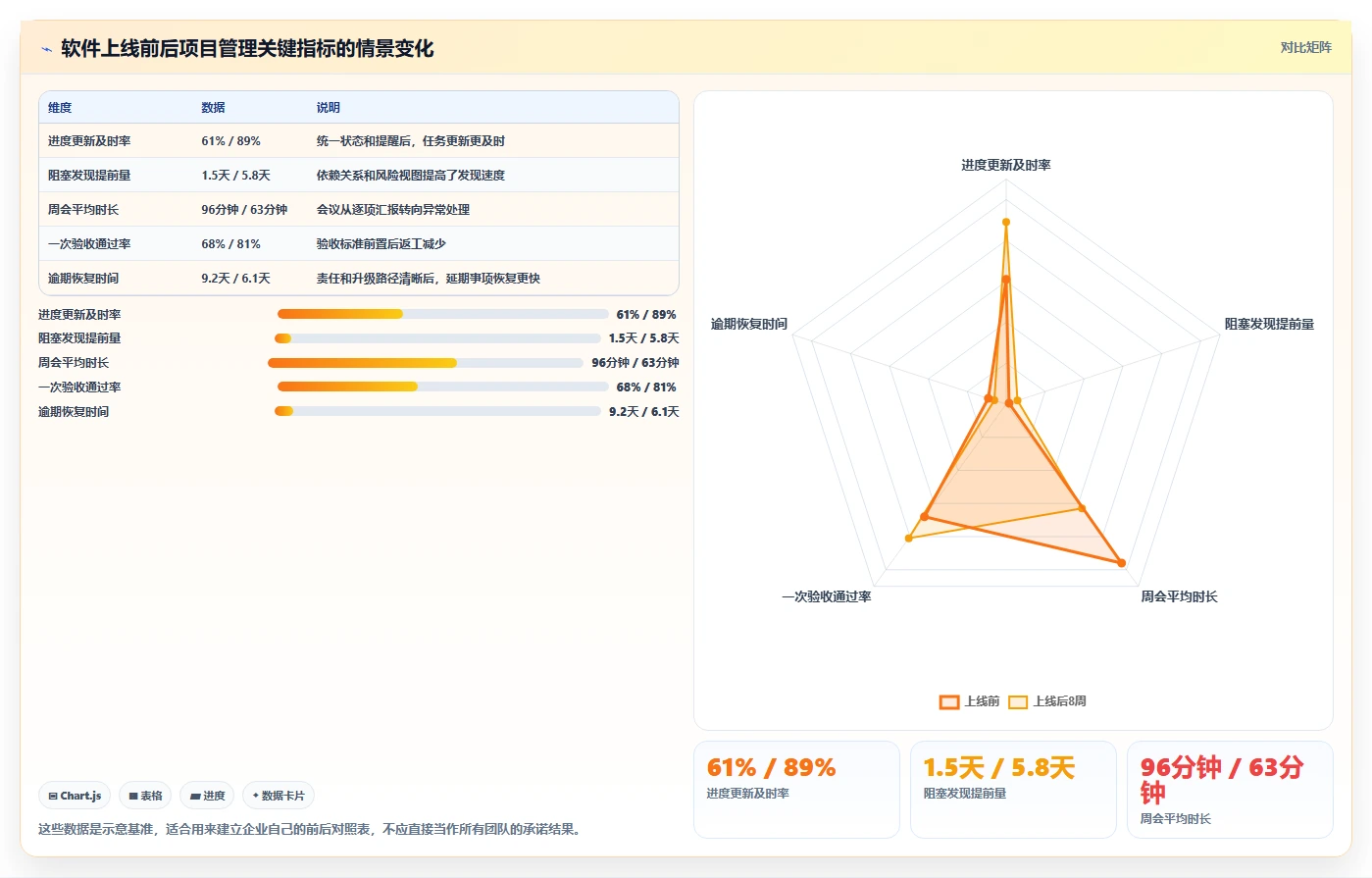Click the 数据 column header
The image size is (1372, 878).
[213, 108]
